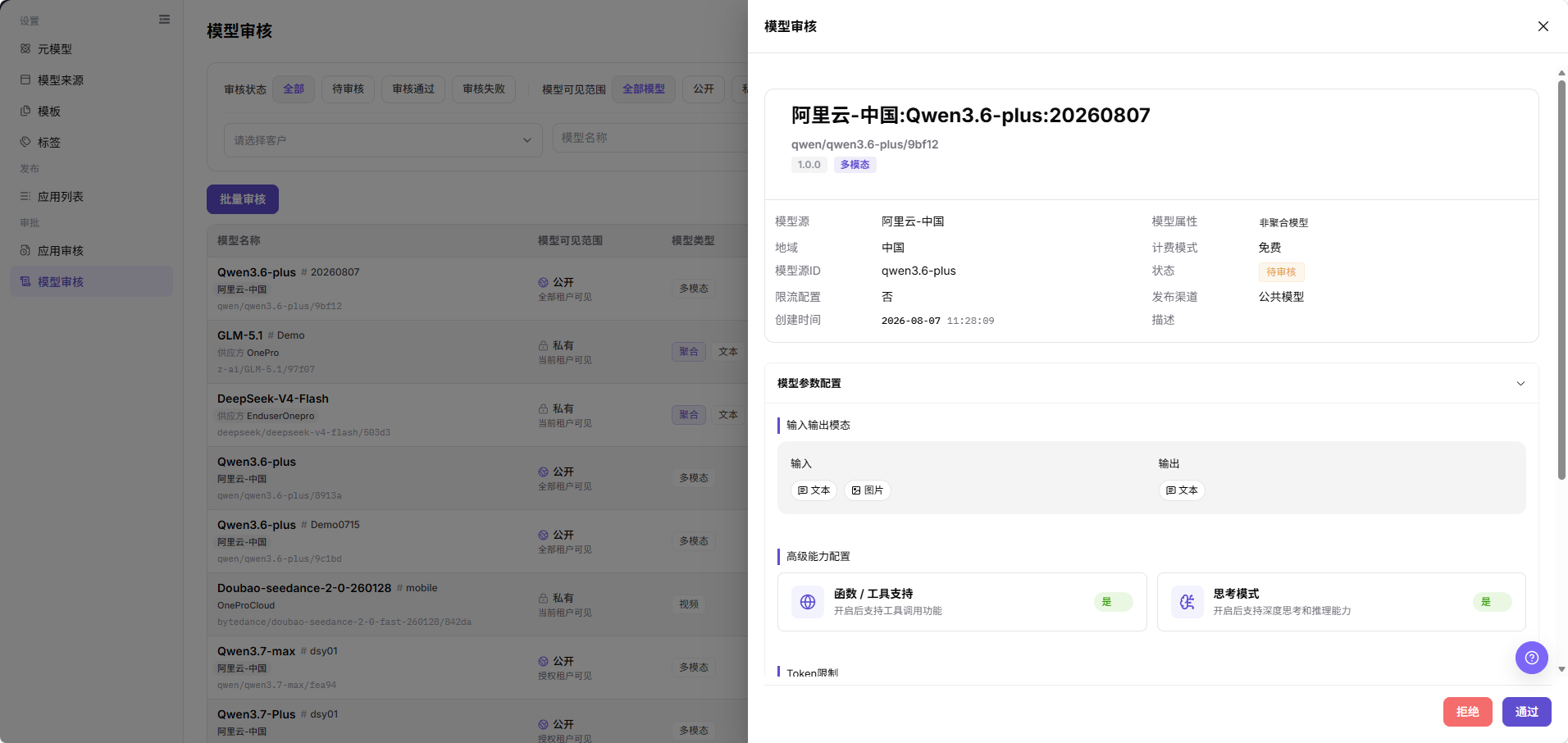Click 私有 lock icon in GLM-5.1 row

click(543, 345)
